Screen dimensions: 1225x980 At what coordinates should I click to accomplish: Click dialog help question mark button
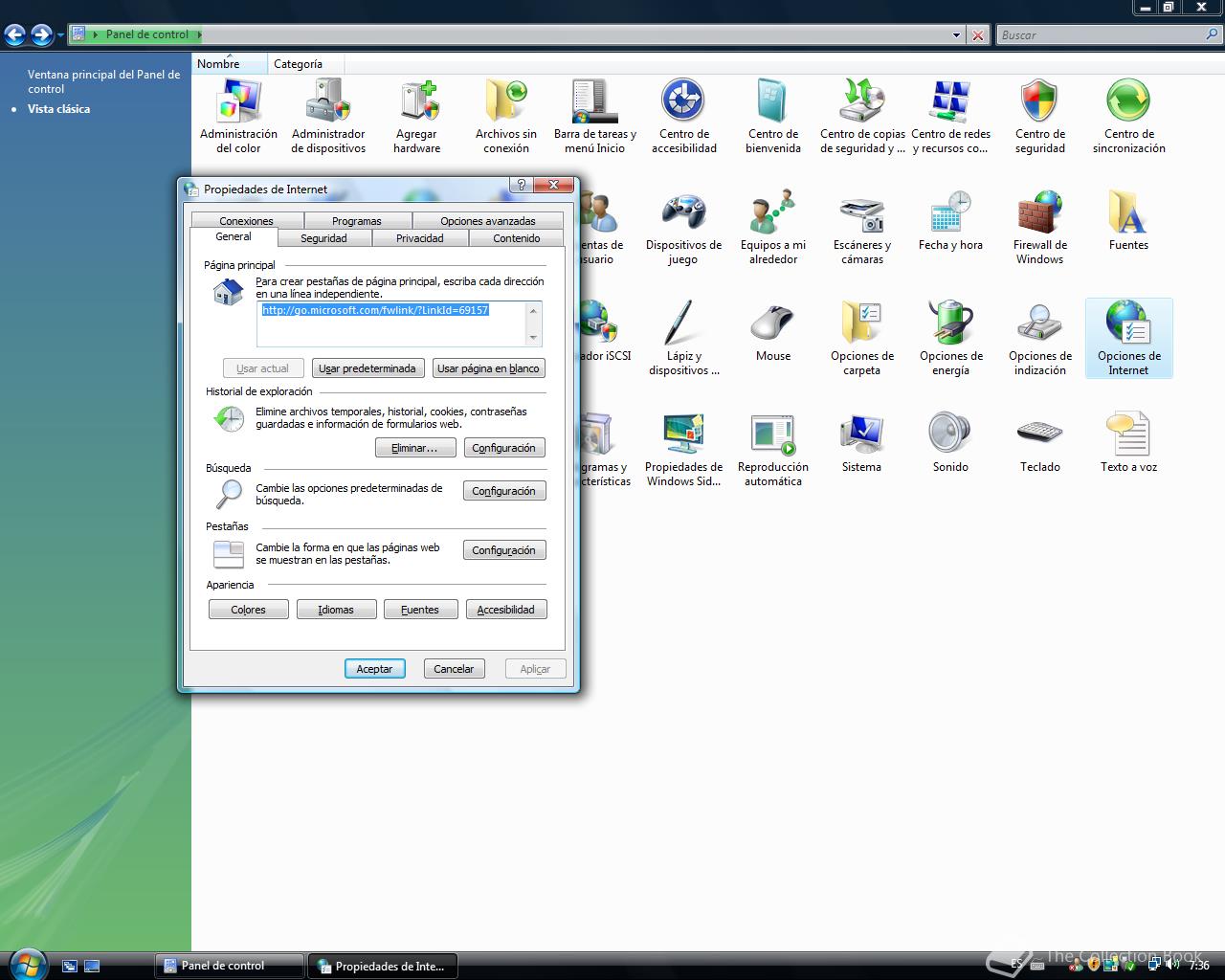[522, 185]
